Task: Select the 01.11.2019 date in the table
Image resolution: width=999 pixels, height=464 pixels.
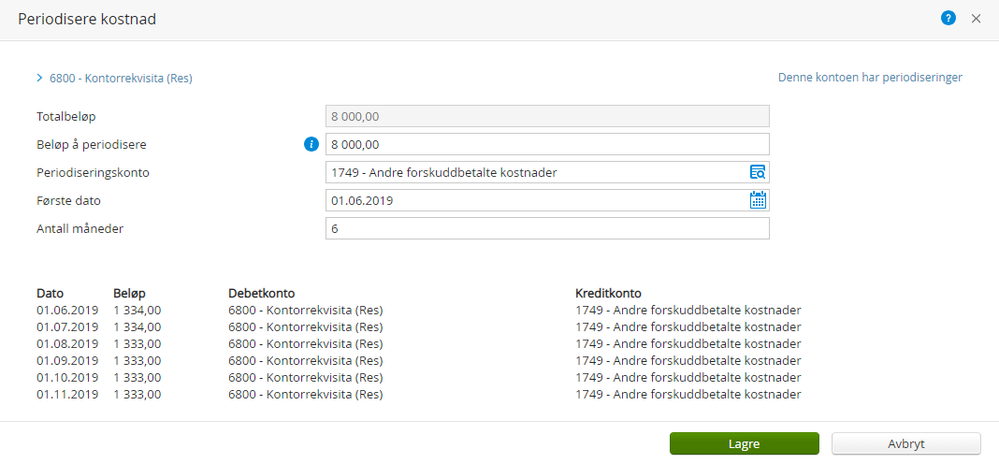Action: pos(67,395)
